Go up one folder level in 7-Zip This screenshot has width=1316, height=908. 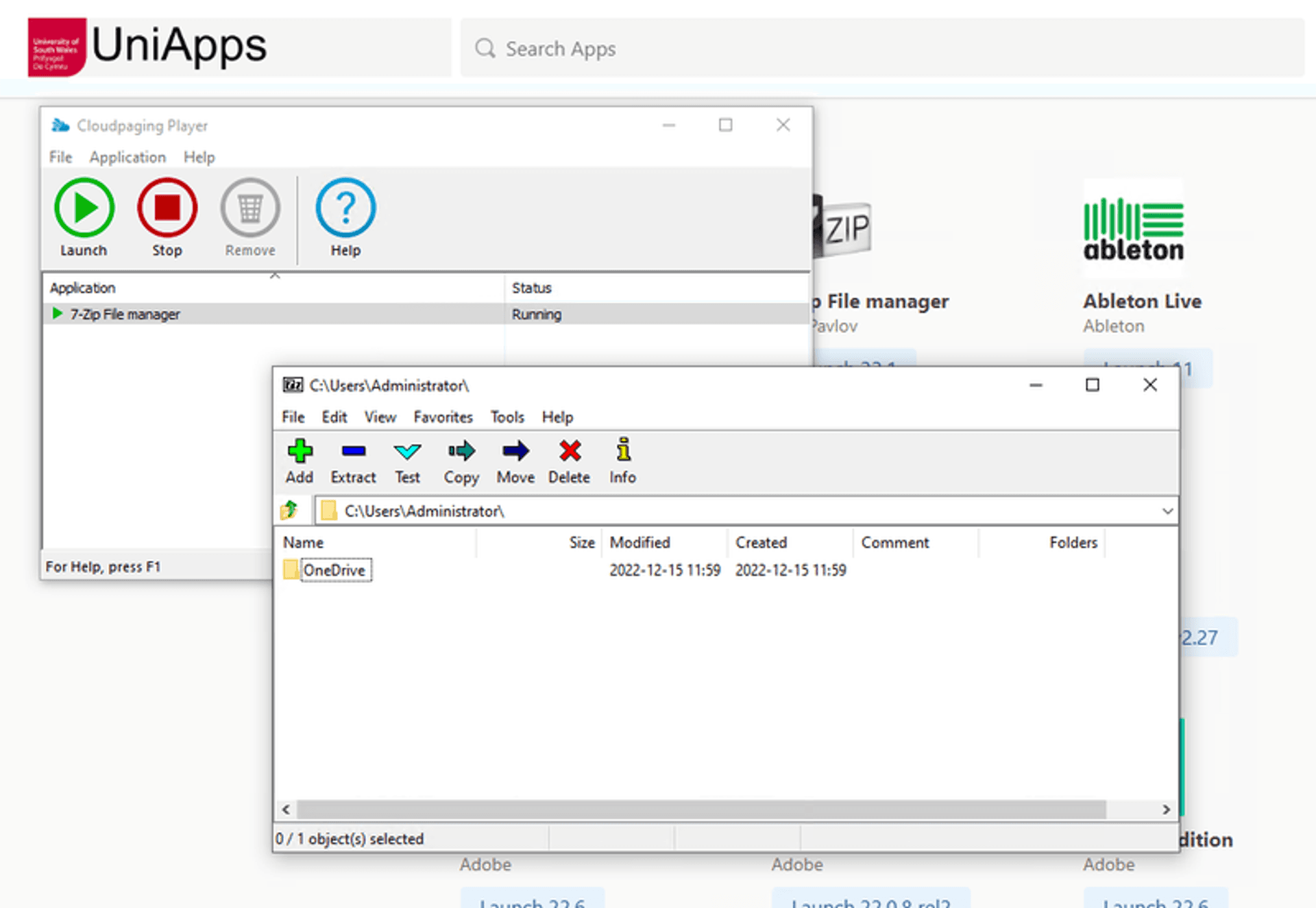coord(289,511)
